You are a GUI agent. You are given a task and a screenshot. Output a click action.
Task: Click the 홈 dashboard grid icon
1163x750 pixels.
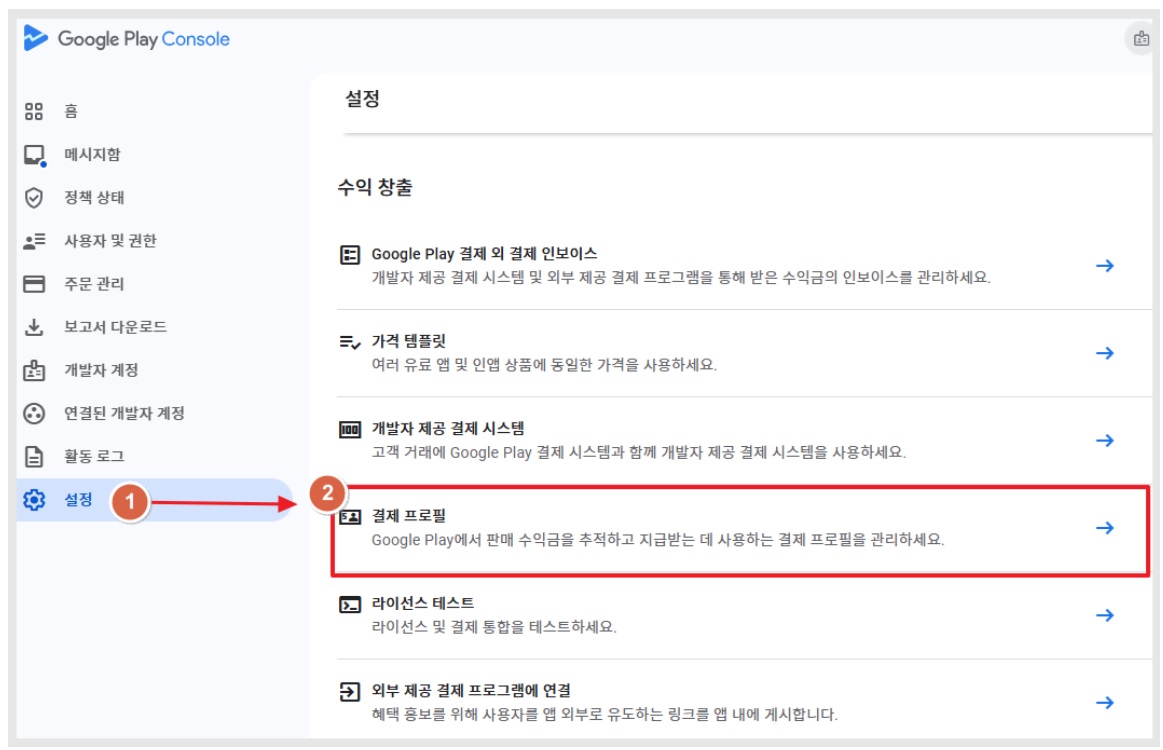click(34, 111)
